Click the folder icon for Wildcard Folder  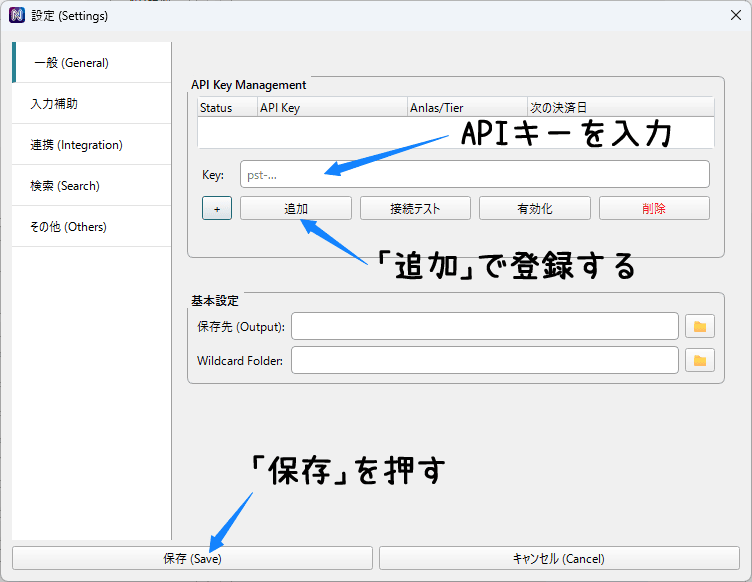tap(700, 361)
